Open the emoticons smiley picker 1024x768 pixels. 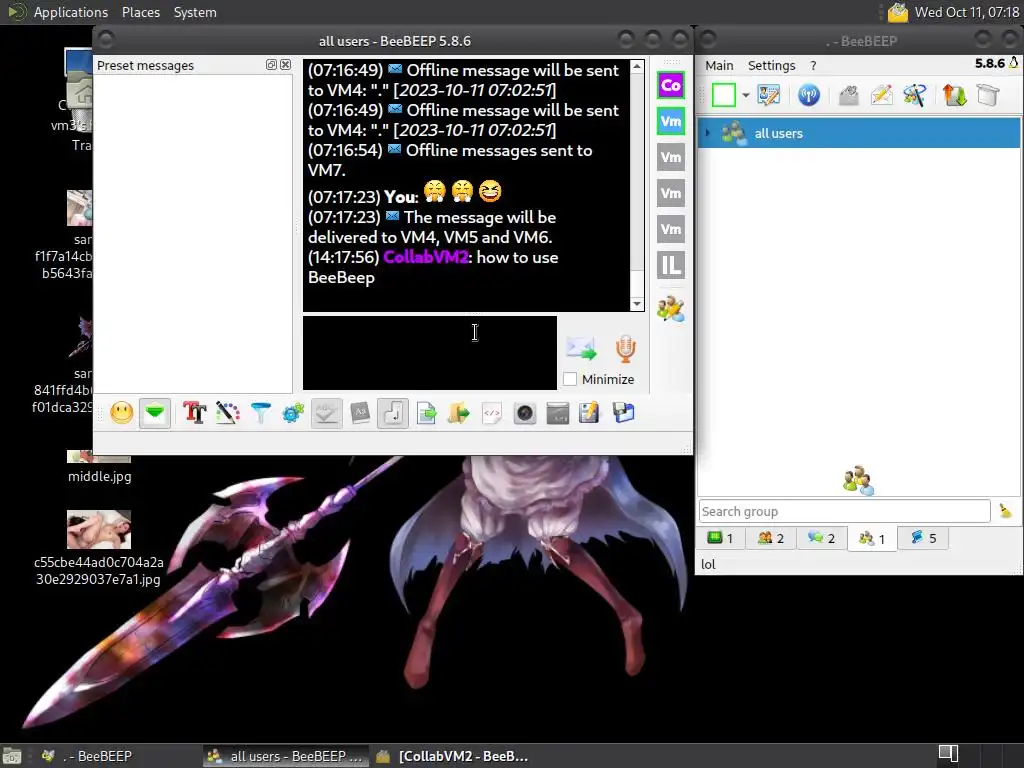[x=121, y=413]
